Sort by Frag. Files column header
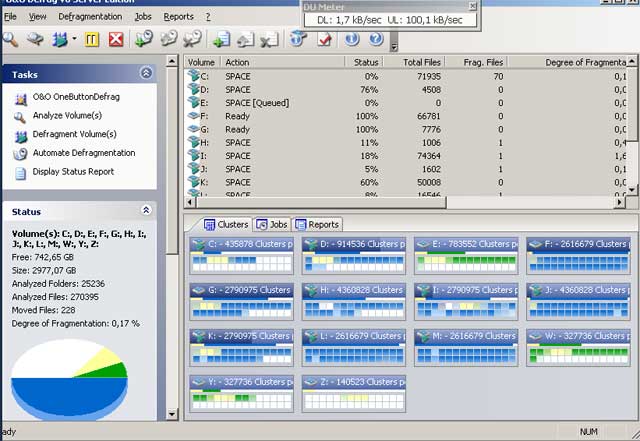Image resolution: width=640 pixels, height=441 pixels. (476, 62)
